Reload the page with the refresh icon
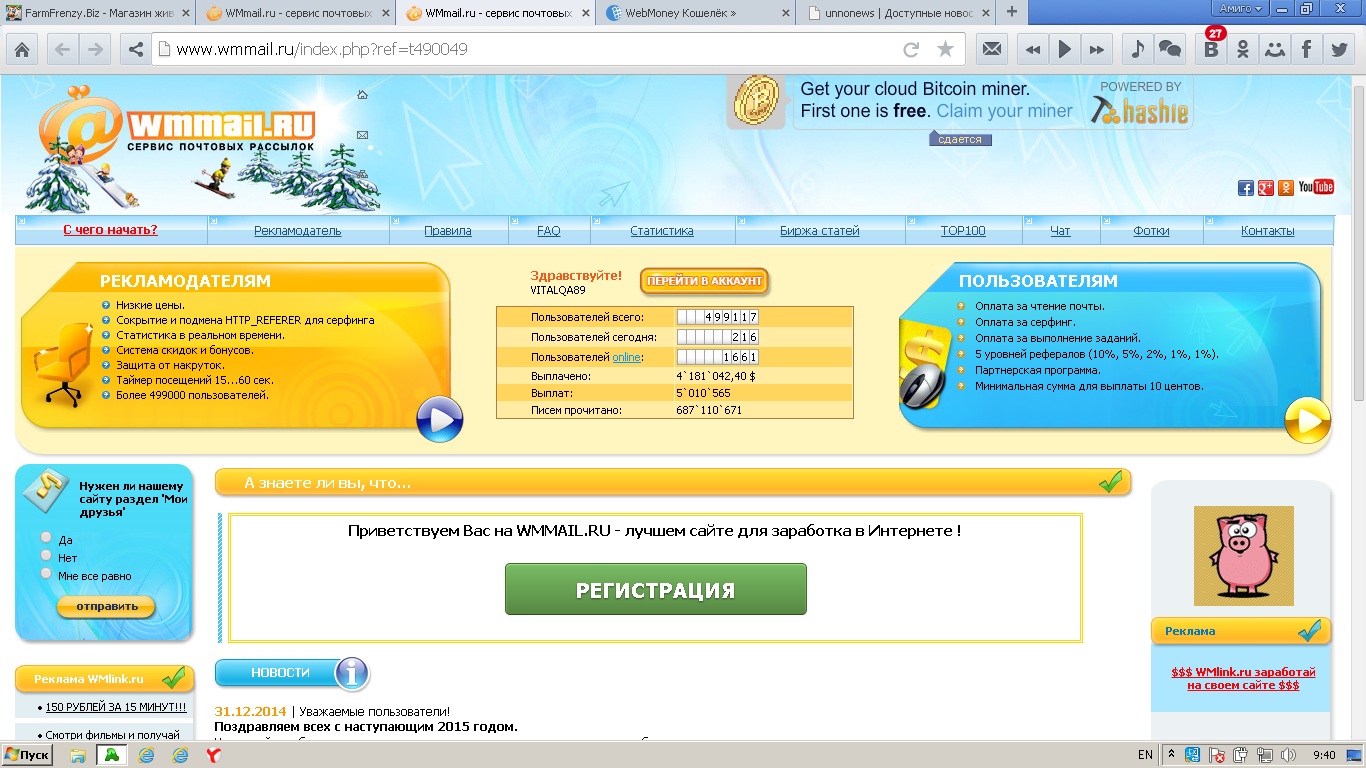The width and height of the screenshot is (1366, 768). pyautogui.click(x=911, y=49)
